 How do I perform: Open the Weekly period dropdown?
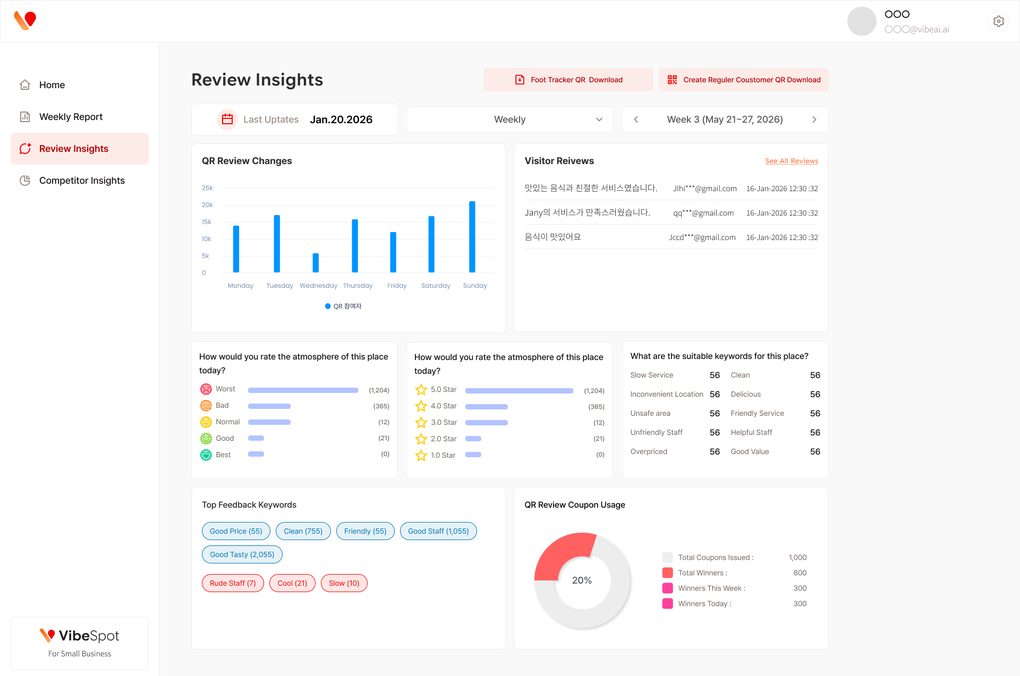[x=509, y=120]
